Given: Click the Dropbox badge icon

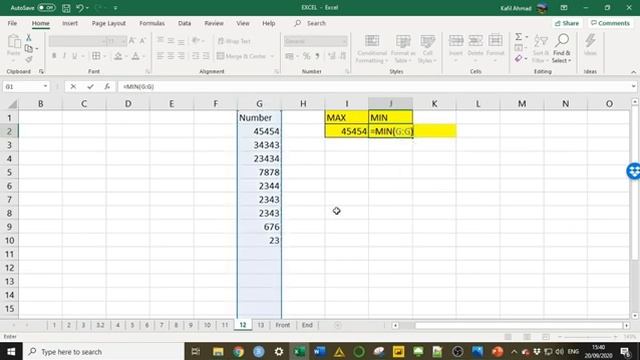Looking at the screenshot, I should click(x=634, y=171).
